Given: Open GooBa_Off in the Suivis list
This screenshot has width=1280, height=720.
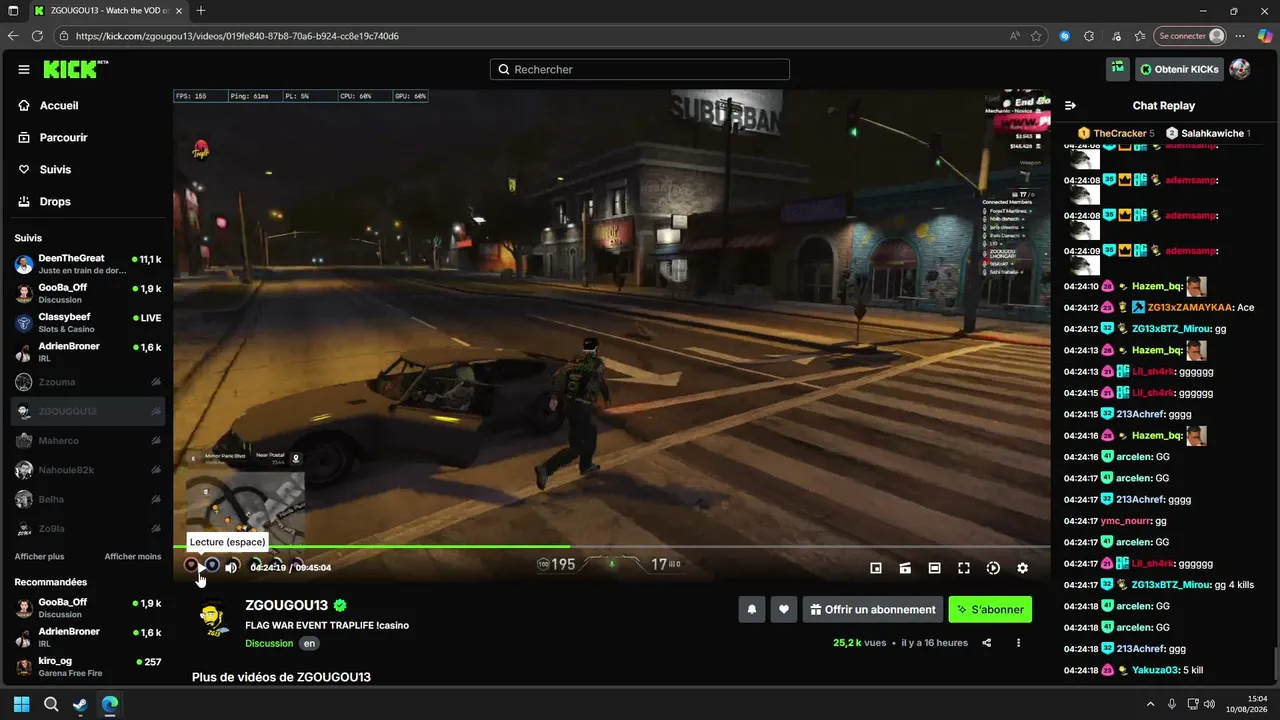Looking at the screenshot, I should point(88,293).
